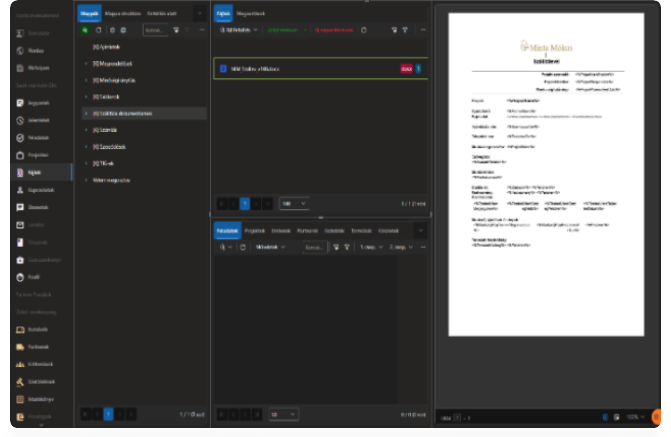Click the filter icon in the bottom Feladatok toolbar

[336, 247]
